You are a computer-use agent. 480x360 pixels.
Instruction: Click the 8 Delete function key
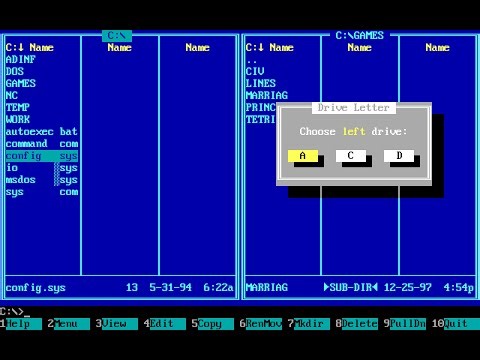pos(357,324)
